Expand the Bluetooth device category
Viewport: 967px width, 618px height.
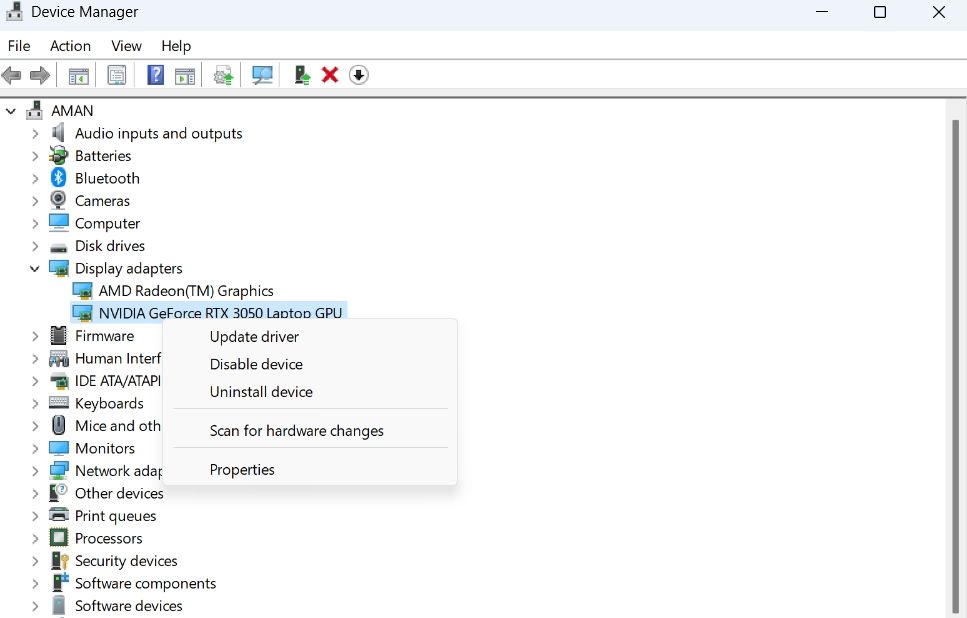33,178
